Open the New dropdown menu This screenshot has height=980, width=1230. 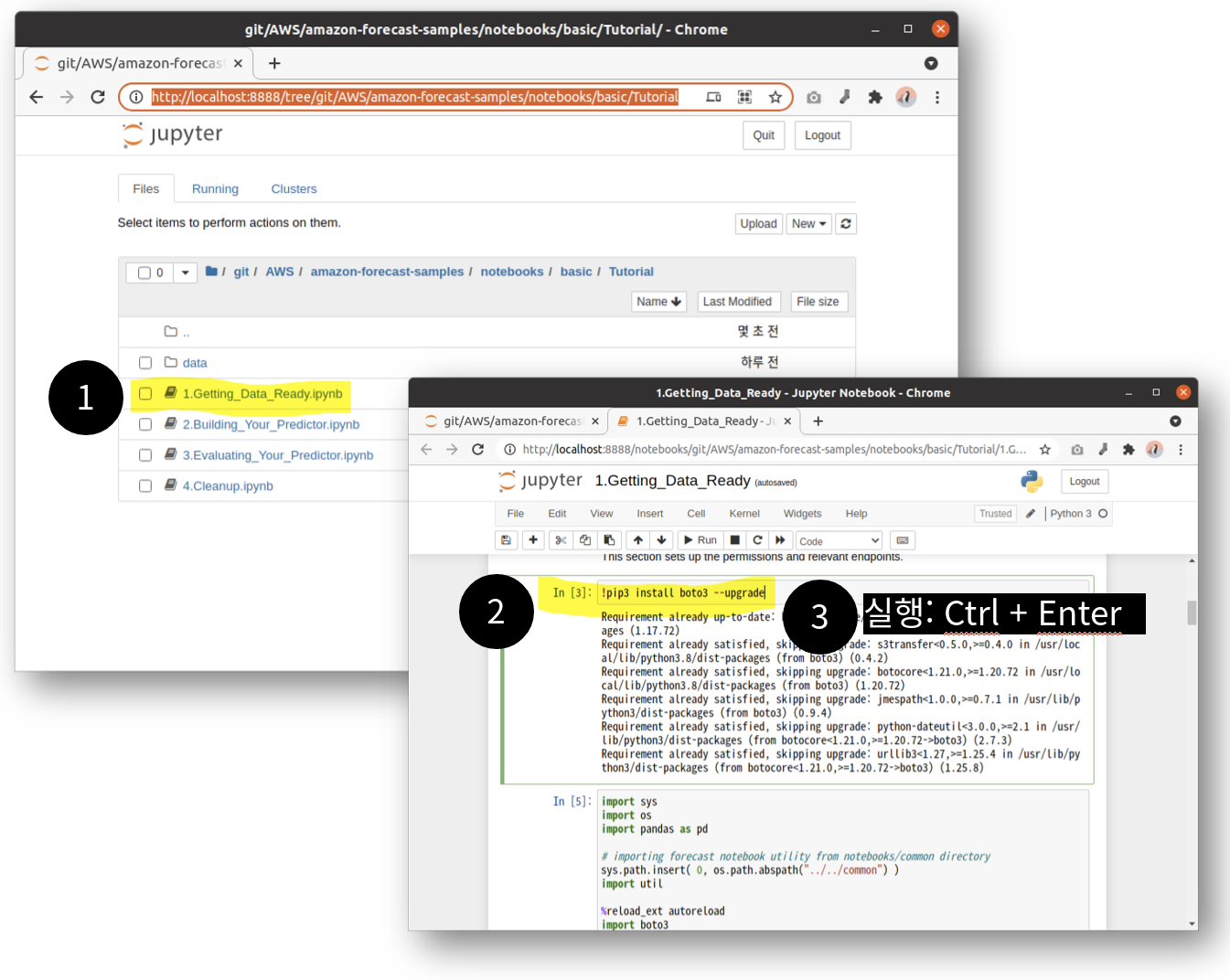(808, 224)
